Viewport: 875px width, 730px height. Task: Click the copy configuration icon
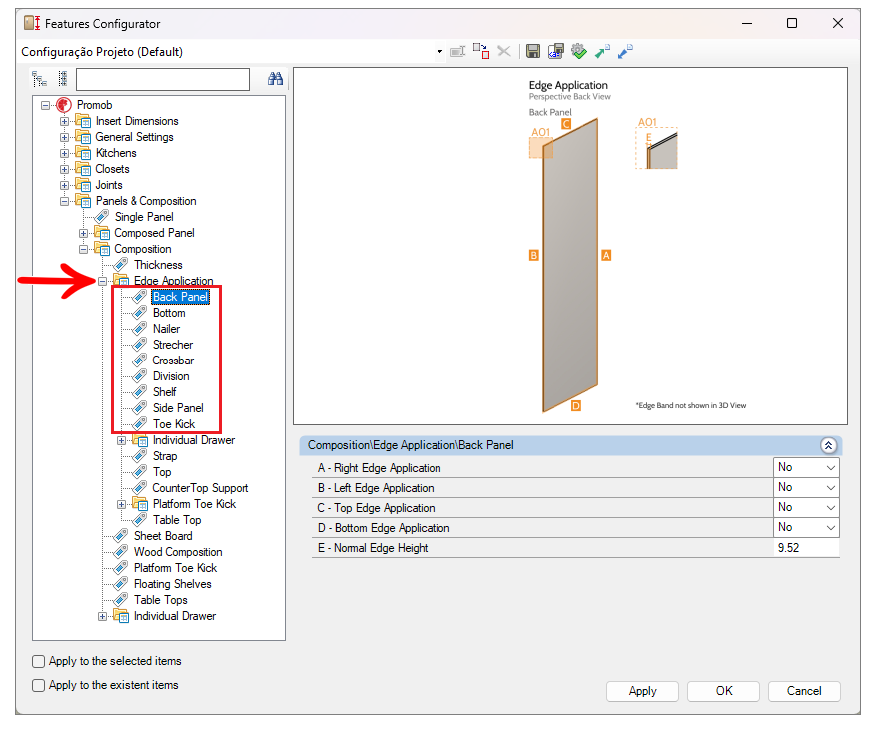click(x=481, y=51)
